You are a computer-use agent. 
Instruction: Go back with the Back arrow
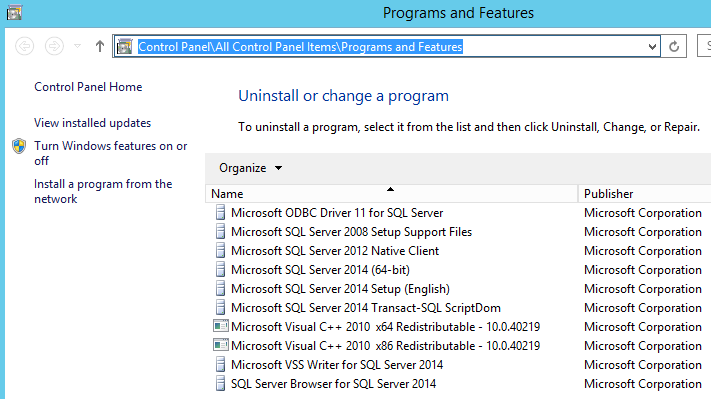pyautogui.click(x=24, y=46)
